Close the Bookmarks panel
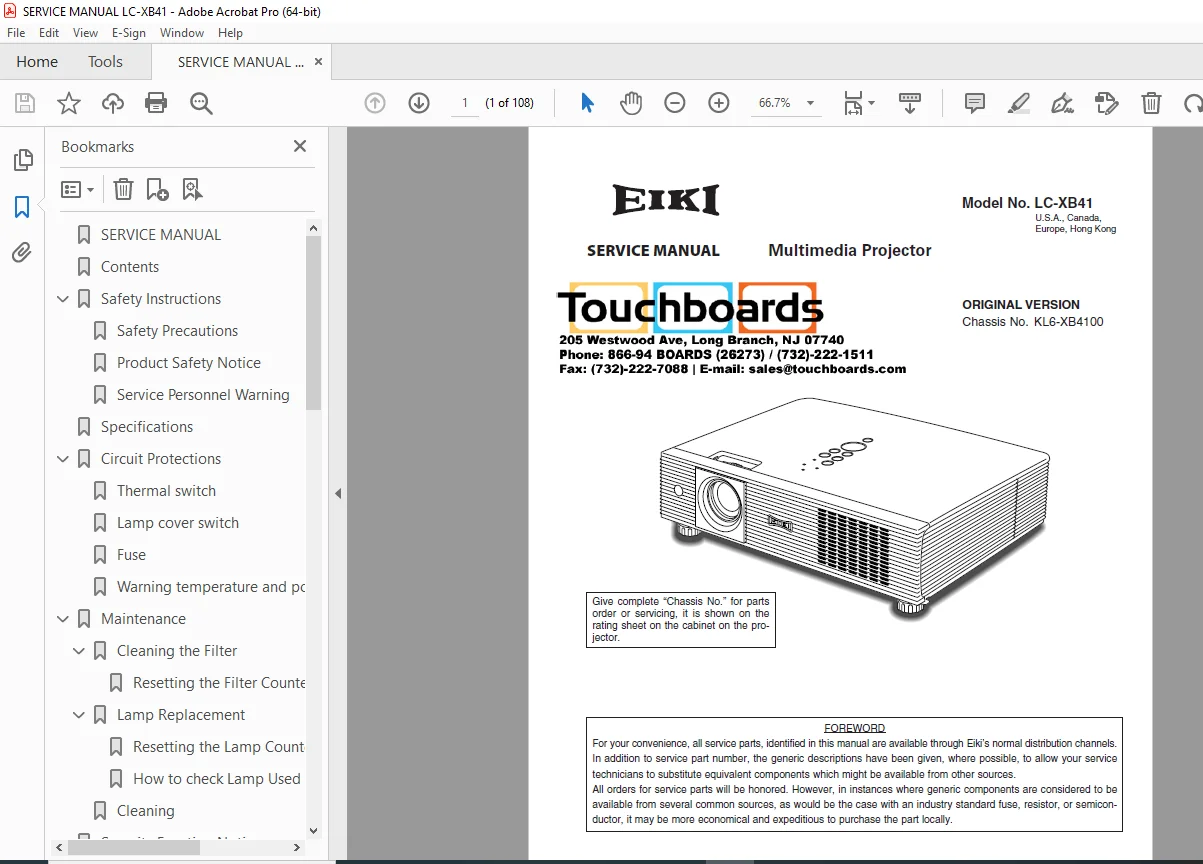The width and height of the screenshot is (1203, 864). point(300,146)
